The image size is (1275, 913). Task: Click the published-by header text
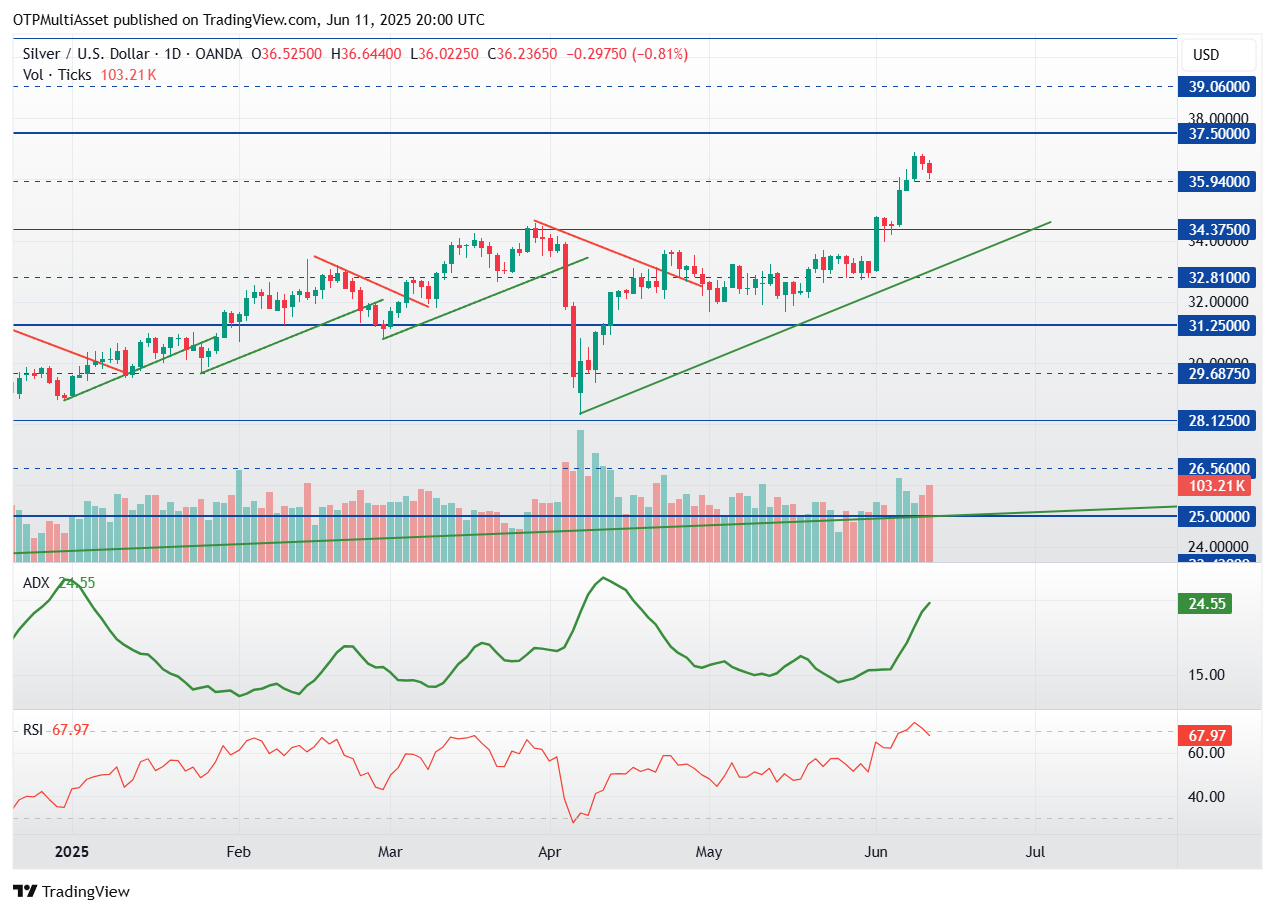(x=249, y=19)
